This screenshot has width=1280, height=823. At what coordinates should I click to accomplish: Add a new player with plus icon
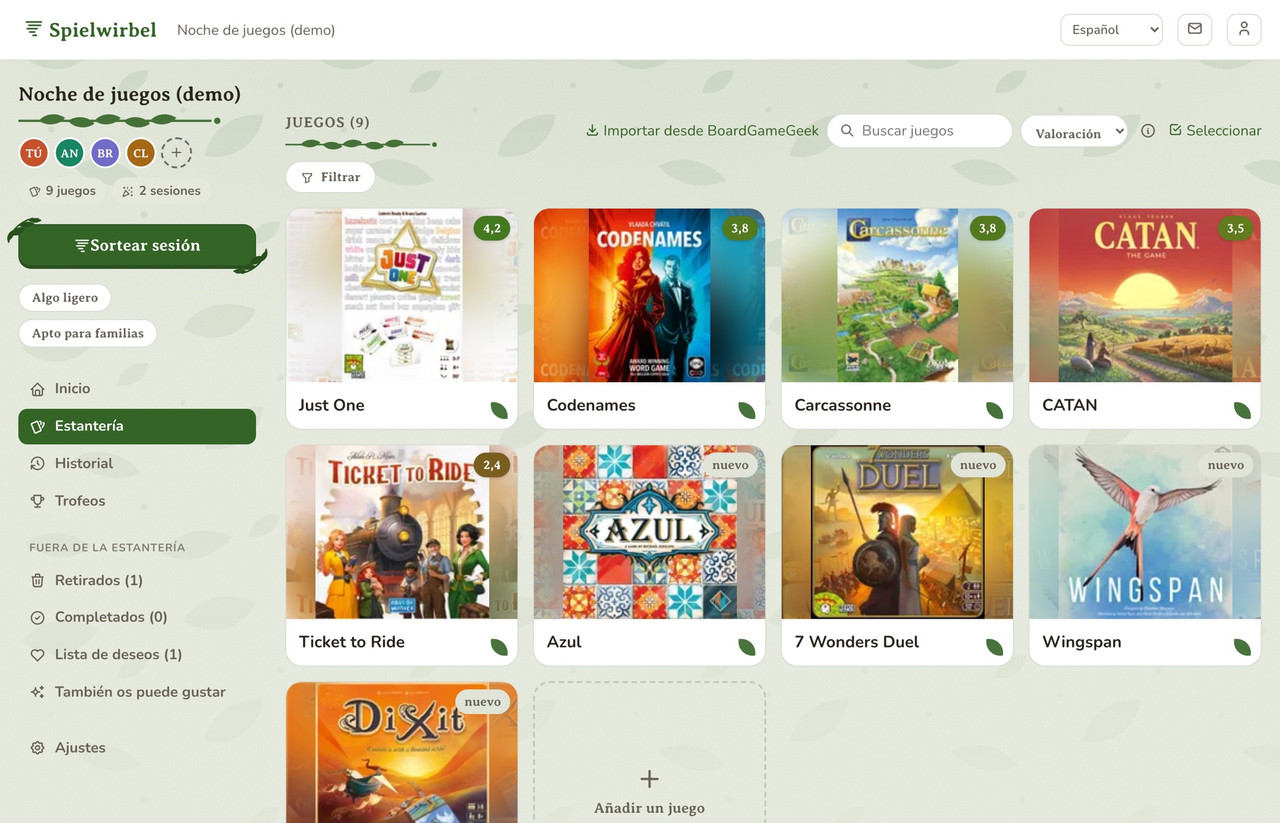[x=176, y=153]
